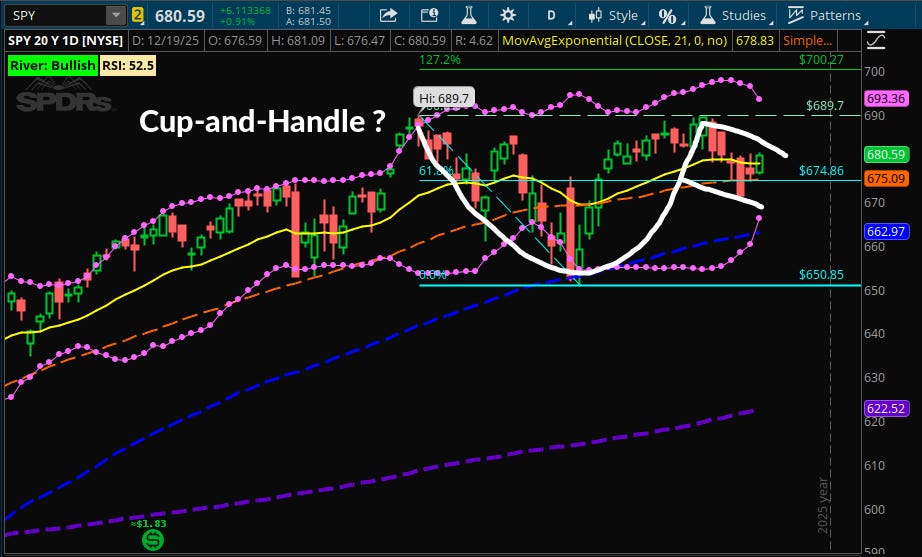Image resolution: width=922 pixels, height=557 pixels.
Task: Open the calendar camera snapshot icon
Action: 429,15
